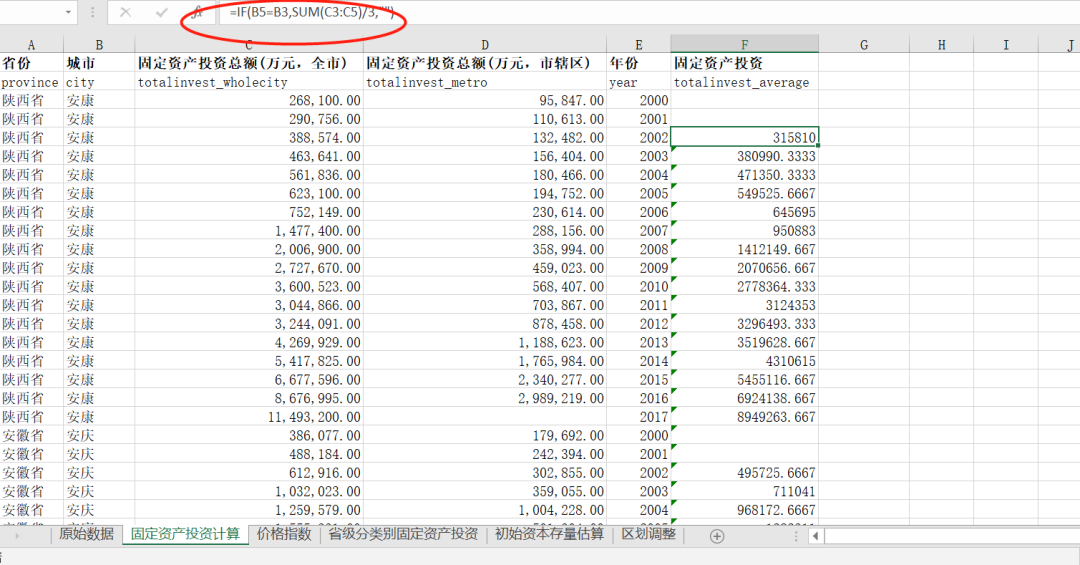Click the cell showing 4,269,929.00
Screen dimensions: 1080x565
249,342
